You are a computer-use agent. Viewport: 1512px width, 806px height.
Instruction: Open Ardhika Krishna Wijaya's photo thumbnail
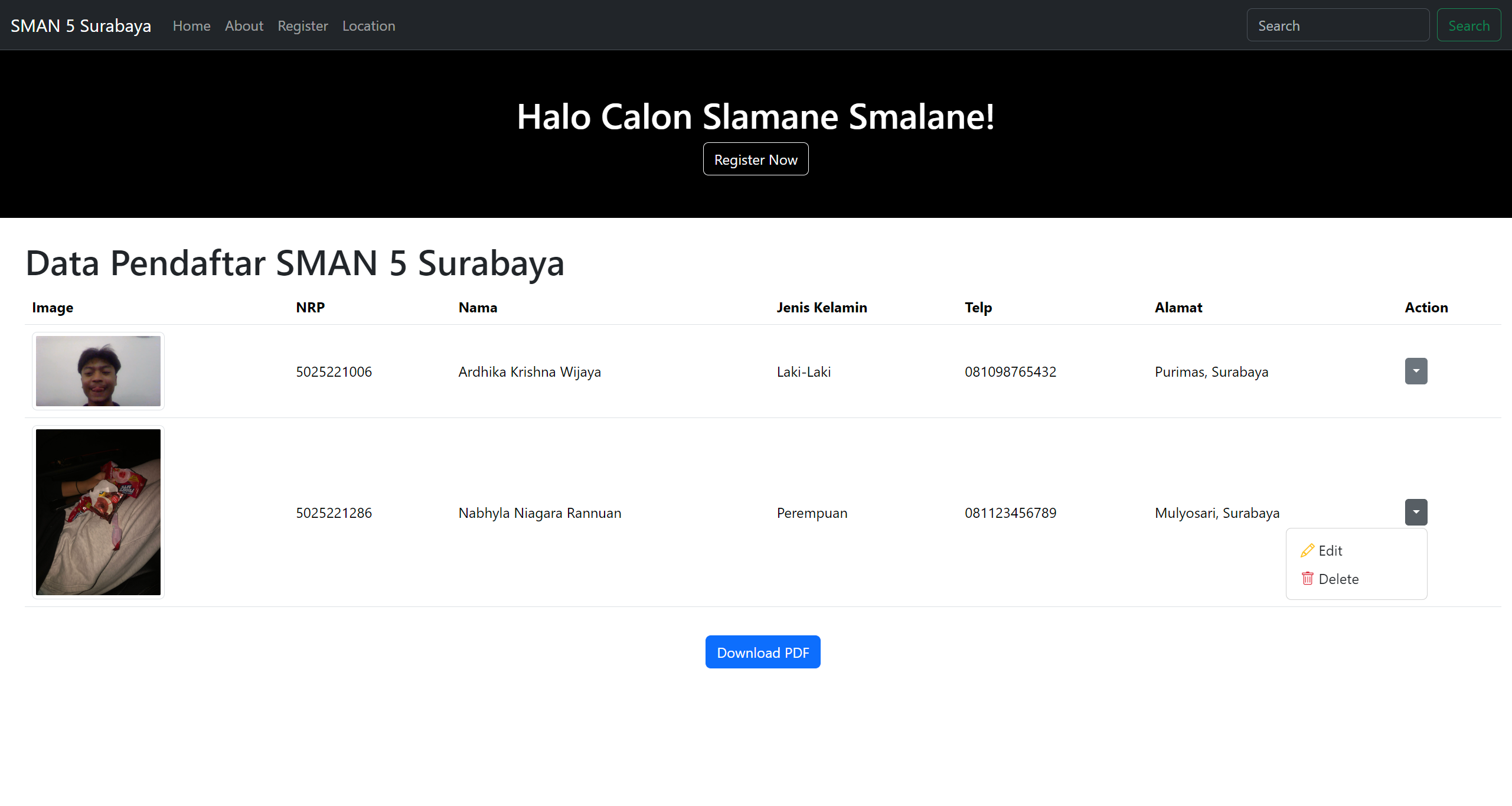[x=98, y=371]
